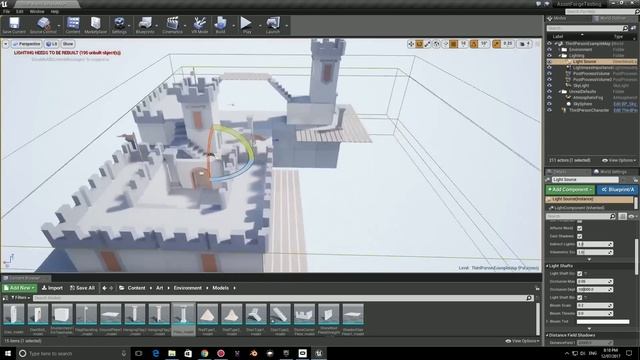Switch to the World Settings tab

point(610,172)
